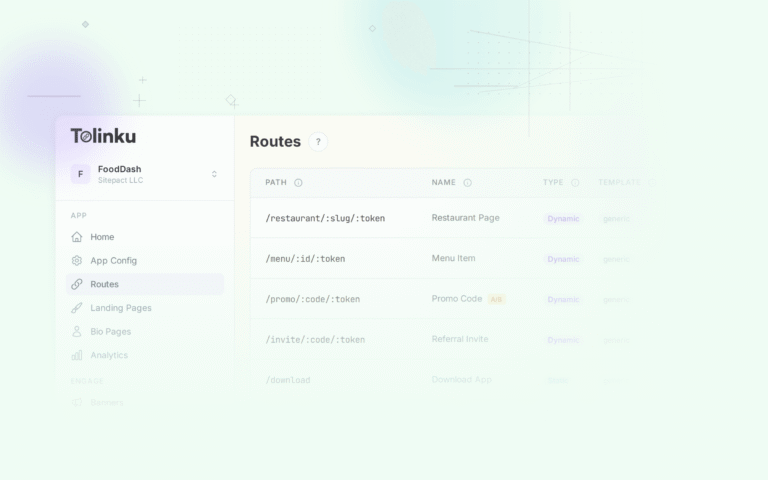Click the Routes help question mark button

(x=318, y=142)
